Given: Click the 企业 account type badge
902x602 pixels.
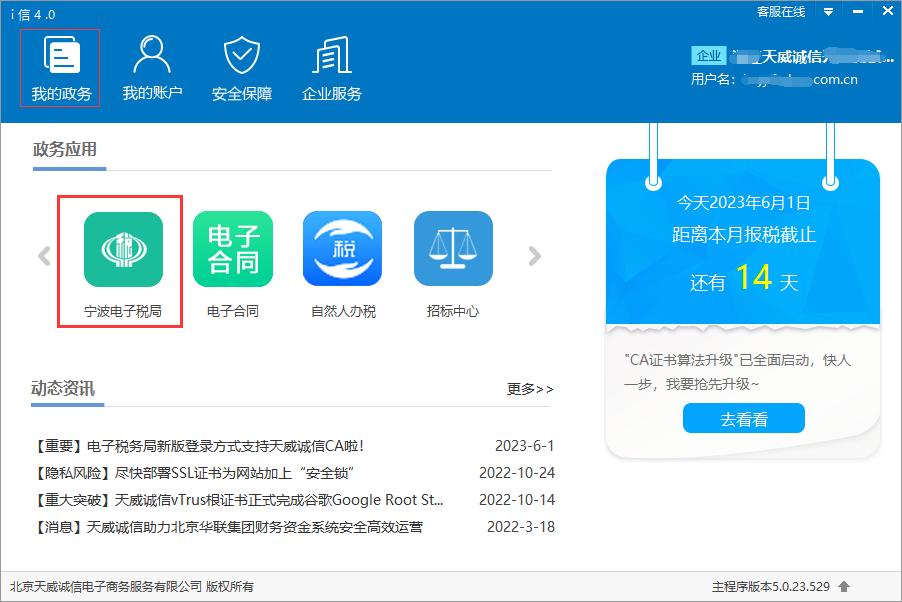Looking at the screenshot, I should tap(708, 56).
